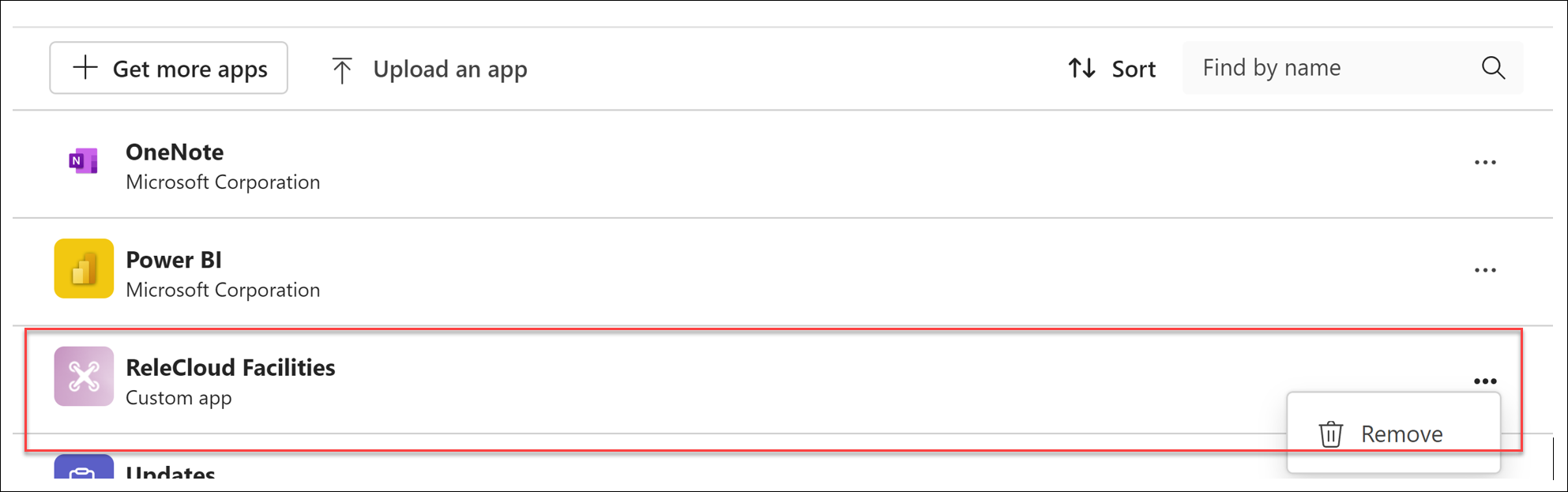The image size is (1568, 492).
Task: Select the OneNote app name
Action: 175,152
